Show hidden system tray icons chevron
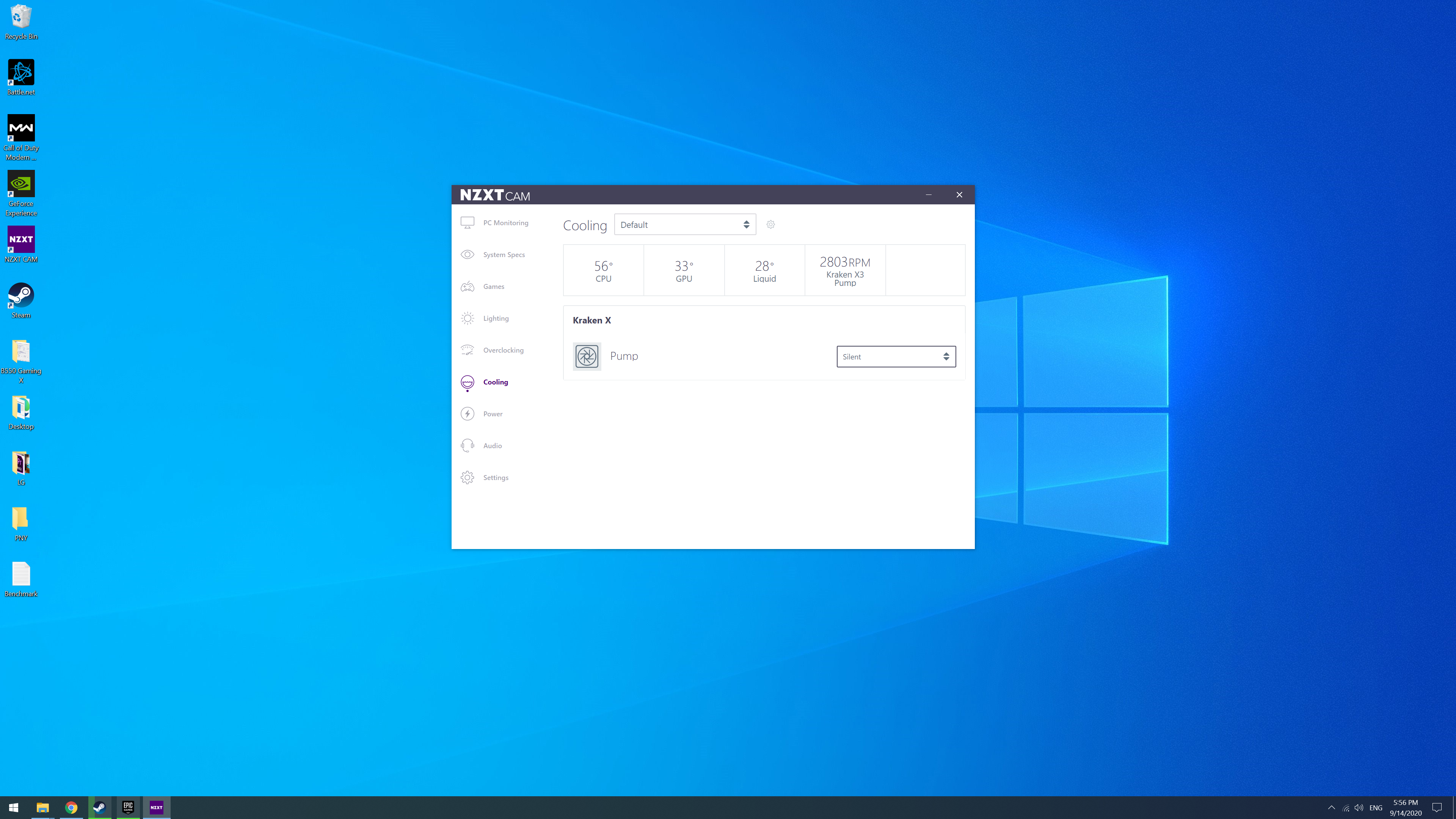Viewport: 1456px width, 819px height. tap(1331, 807)
